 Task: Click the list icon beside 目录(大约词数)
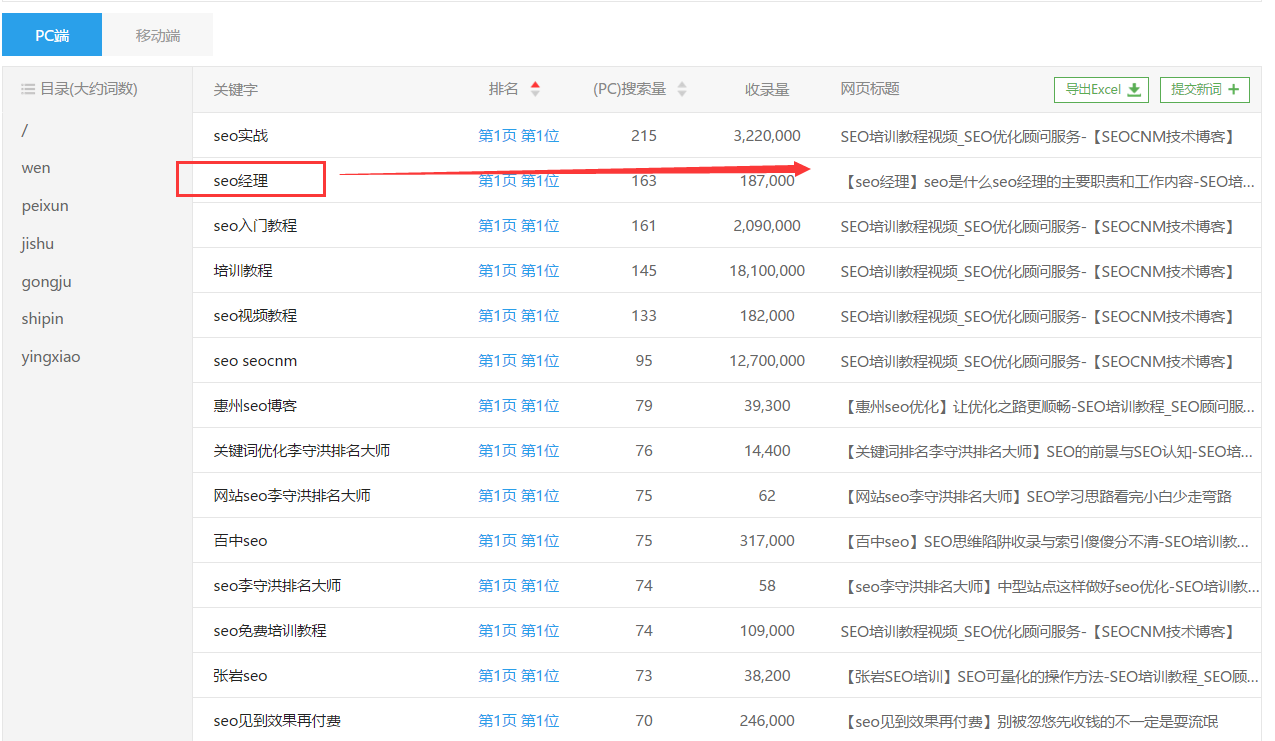click(28, 89)
